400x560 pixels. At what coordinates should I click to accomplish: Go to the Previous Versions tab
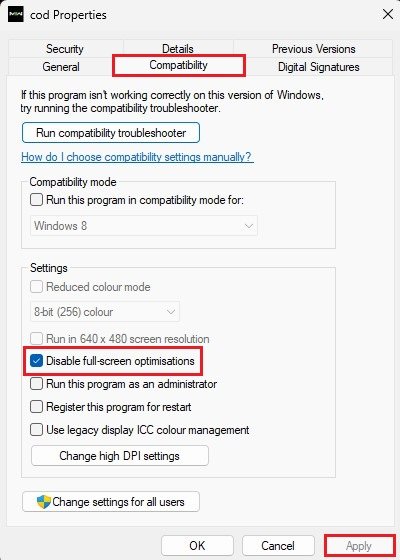pyautogui.click(x=314, y=49)
